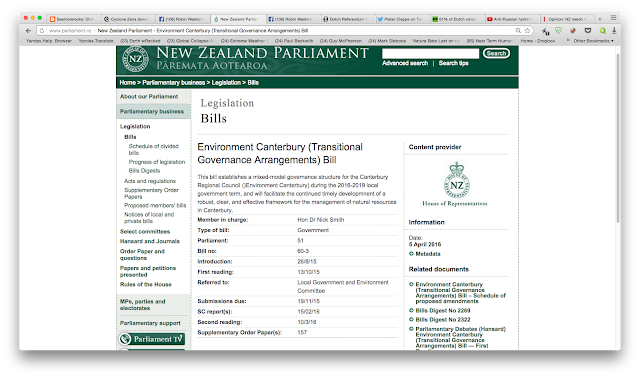Open Papers and petitions presented
This screenshot has height=378, width=640.
(x=148, y=271)
